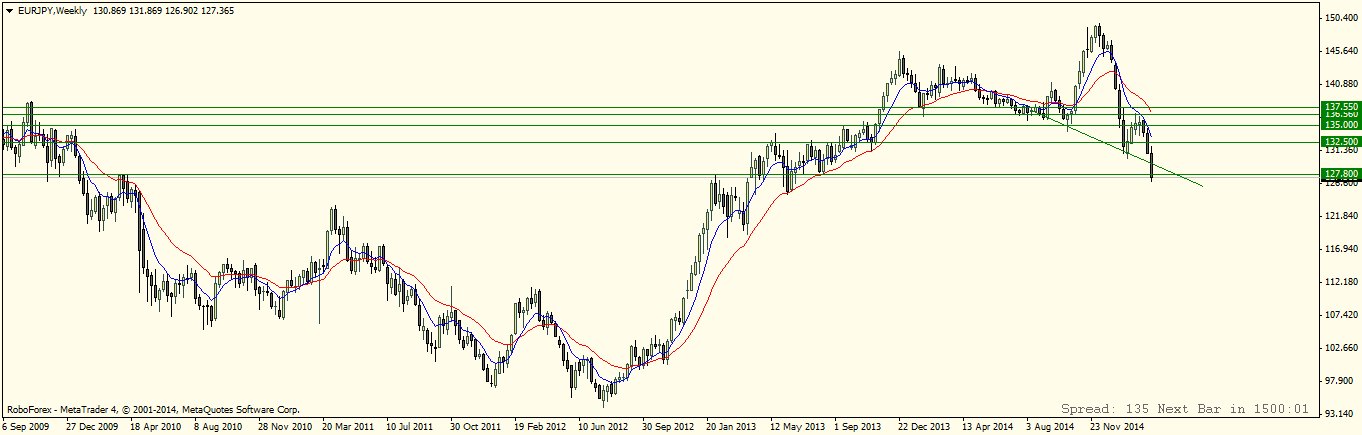Screen dimensions: 1362x435
Task: Click the 116.940 price scale value
Action: pyautogui.click(x=1341, y=249)
